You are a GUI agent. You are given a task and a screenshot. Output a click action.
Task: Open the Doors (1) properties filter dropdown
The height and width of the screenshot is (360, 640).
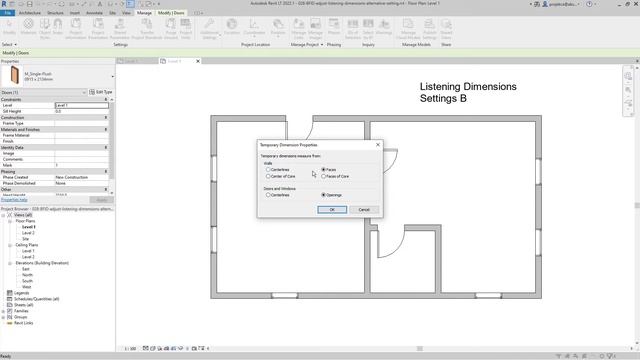pyautogui.click(x=84, y=93)
